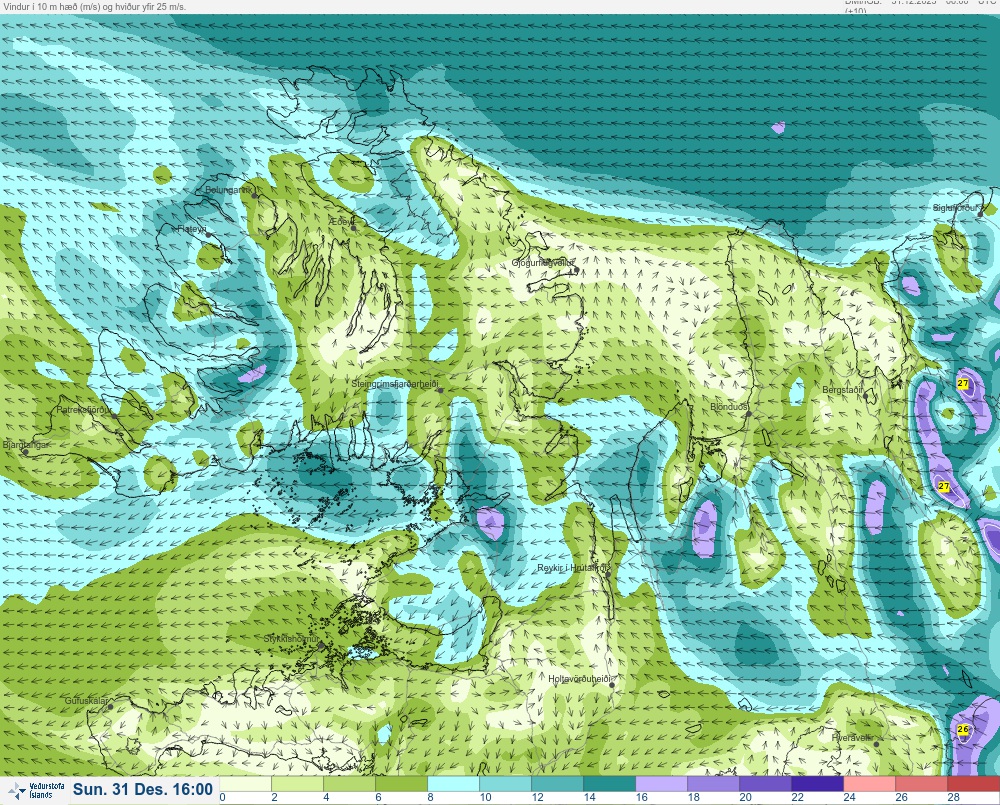Select the 0–2 m/s pale yellow legend swatch

[246, 783]
